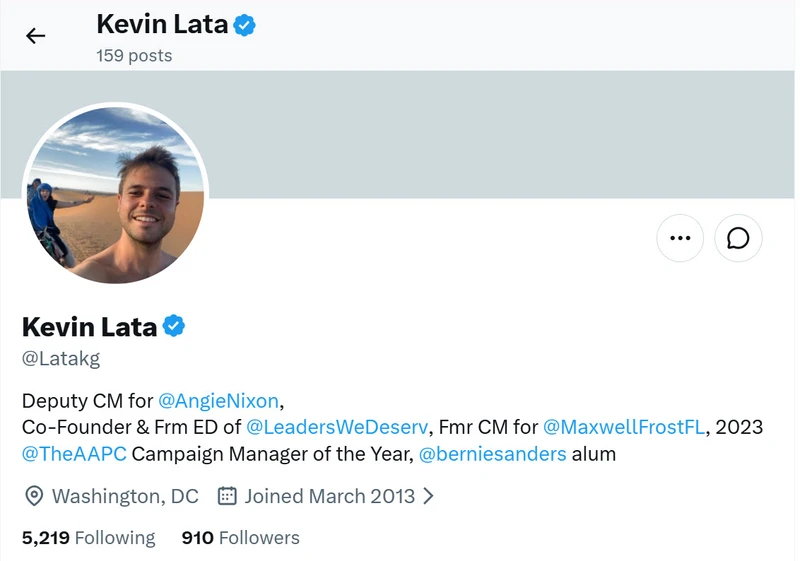Go back using the left arrow
800x561 pixels.
36,36
